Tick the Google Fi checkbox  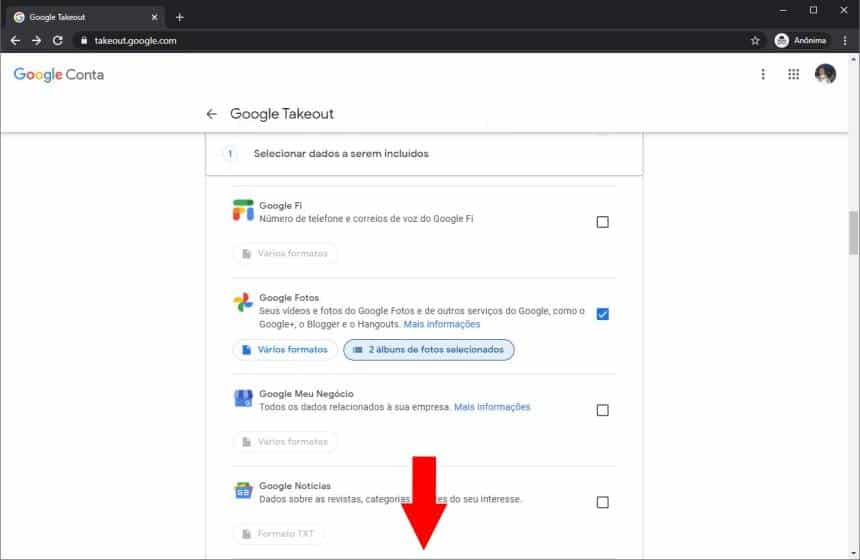(x=603, y=222)
